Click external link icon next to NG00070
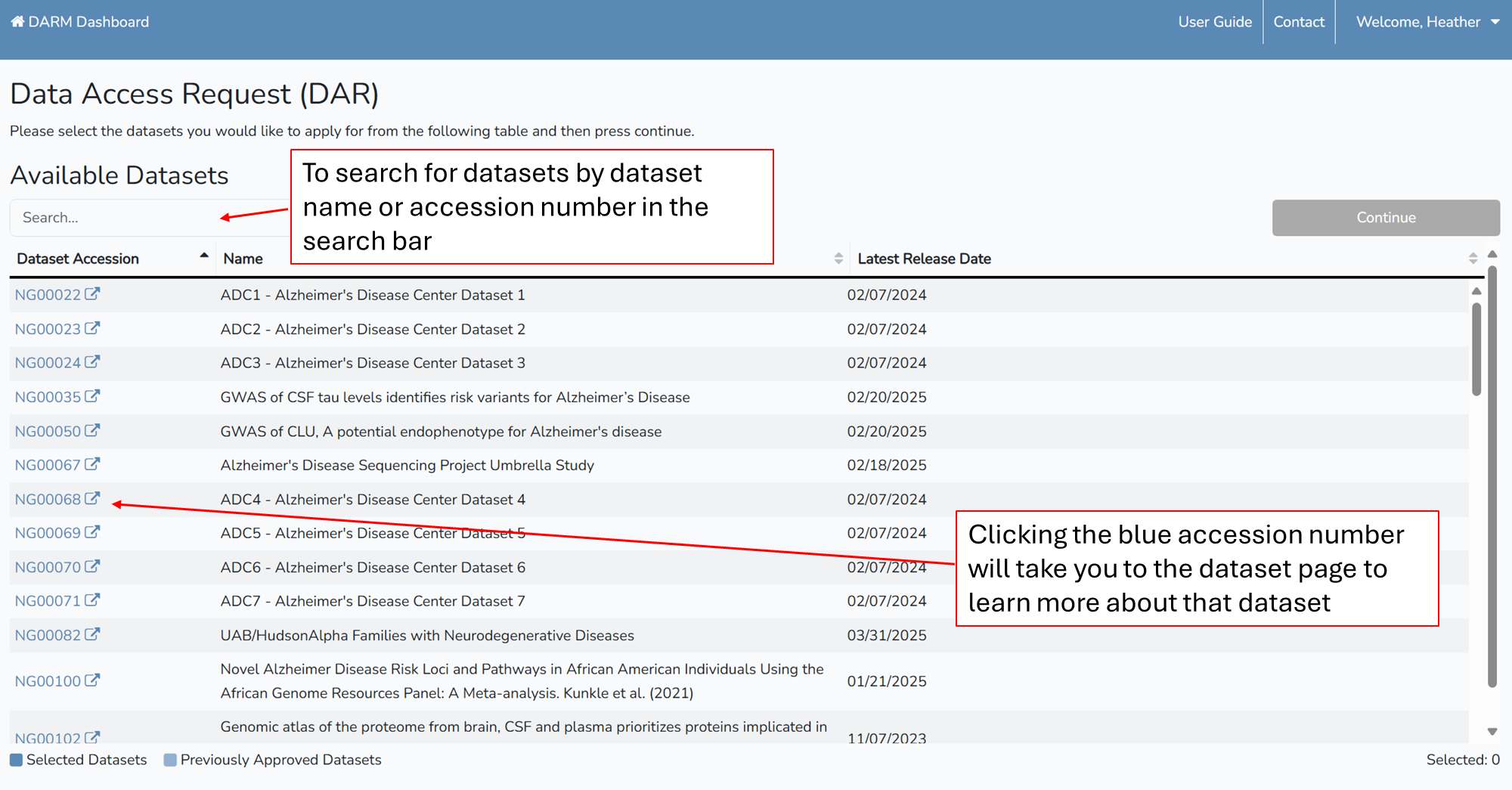This screenshot has height=790, width=1512. point(92,566)
